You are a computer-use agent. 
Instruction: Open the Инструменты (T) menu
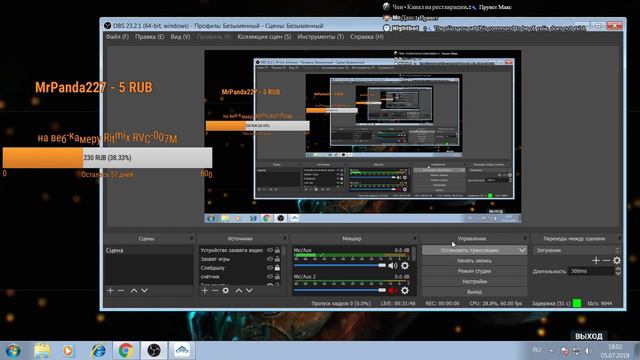pos(320,37)
